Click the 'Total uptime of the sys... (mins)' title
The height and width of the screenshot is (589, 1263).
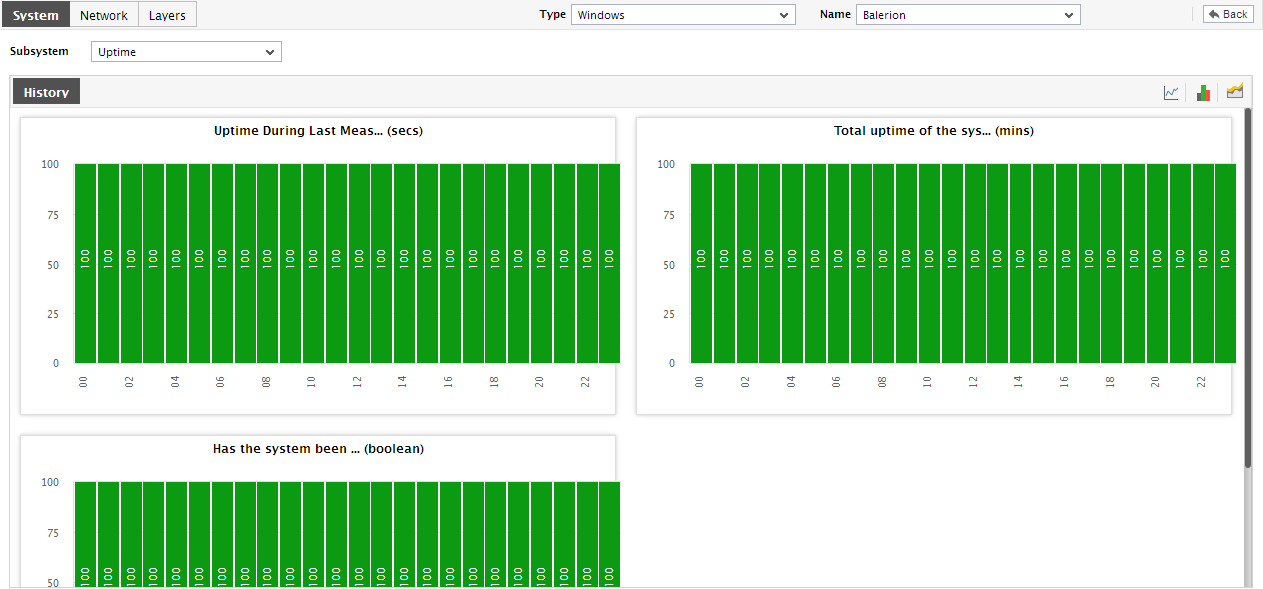tap(934, 131)
